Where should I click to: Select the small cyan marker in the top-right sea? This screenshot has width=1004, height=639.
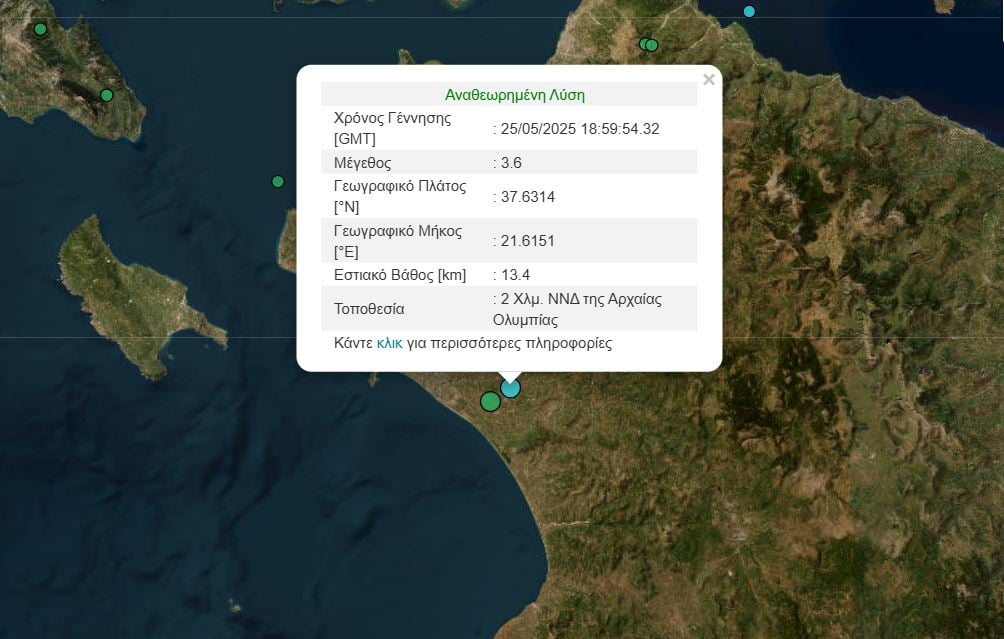point(749,11)
